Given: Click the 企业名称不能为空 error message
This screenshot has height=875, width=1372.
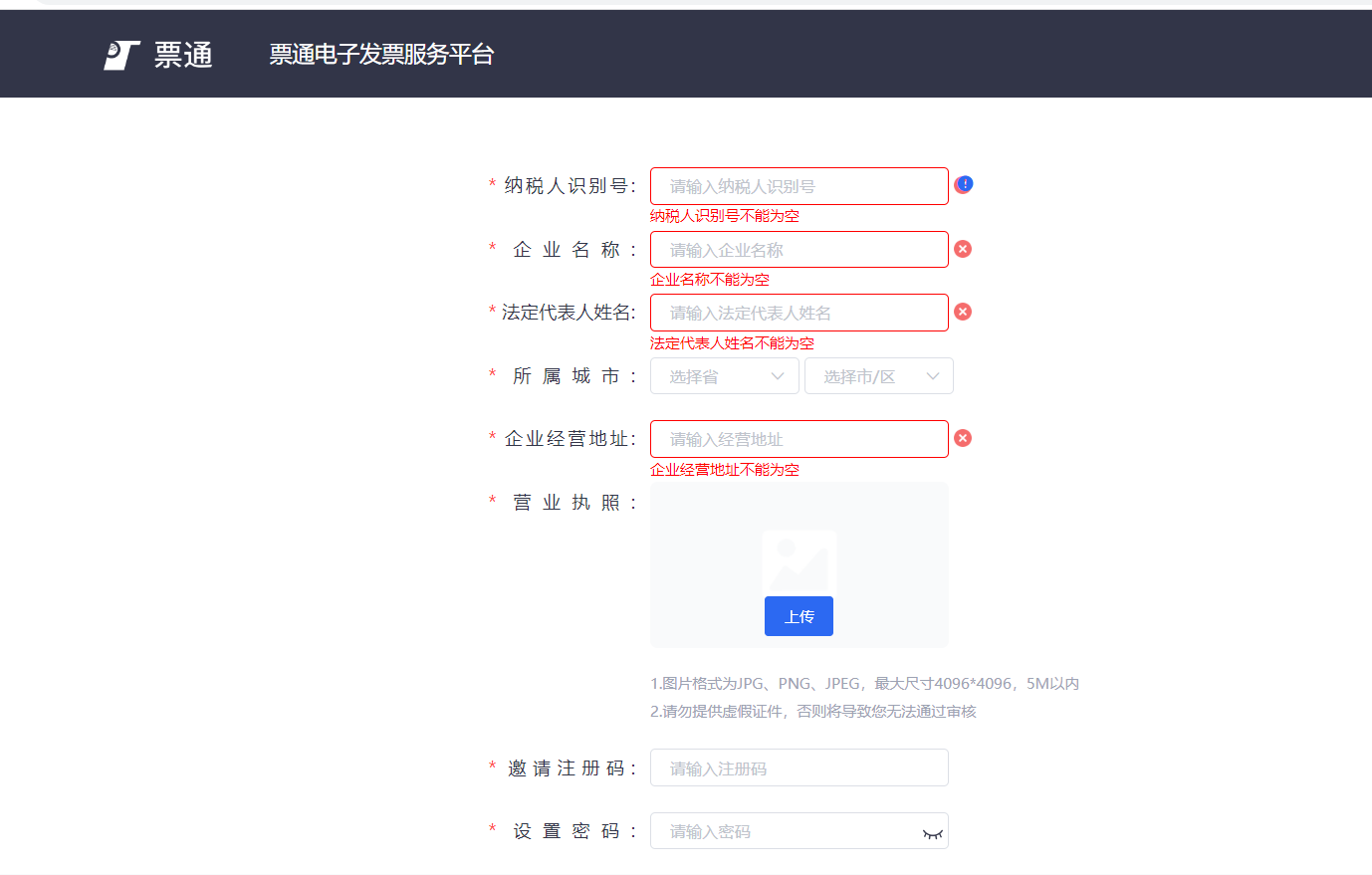Looking at the screenshot, I should (710, 280).
